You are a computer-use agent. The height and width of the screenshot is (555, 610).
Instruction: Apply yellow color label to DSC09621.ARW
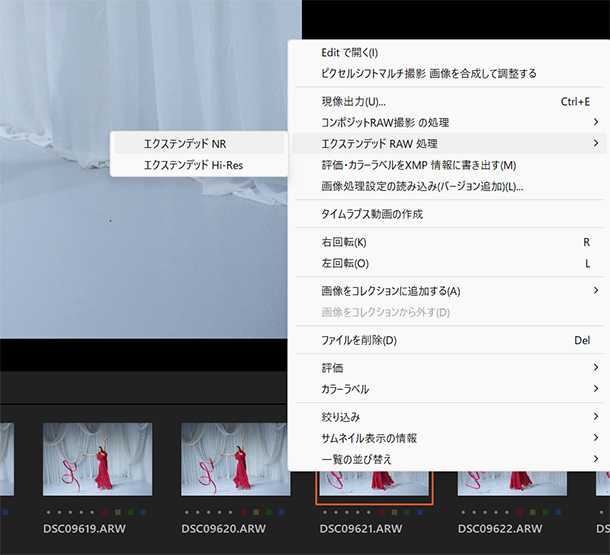point(394,512)
